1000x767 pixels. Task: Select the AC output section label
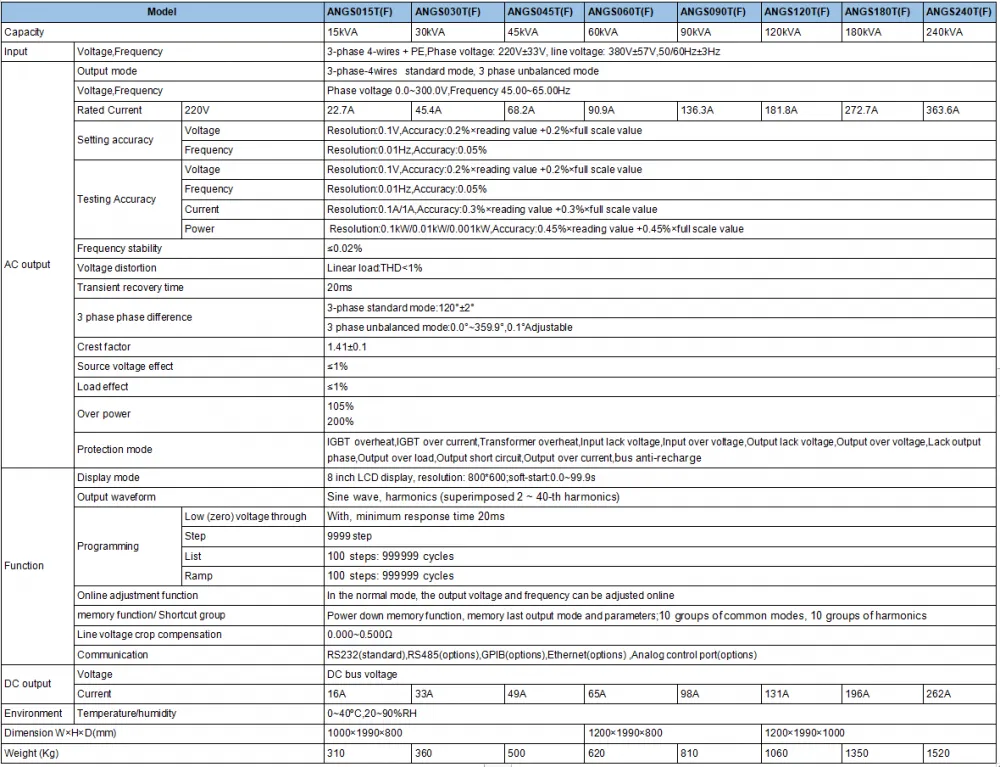point(27,265)
